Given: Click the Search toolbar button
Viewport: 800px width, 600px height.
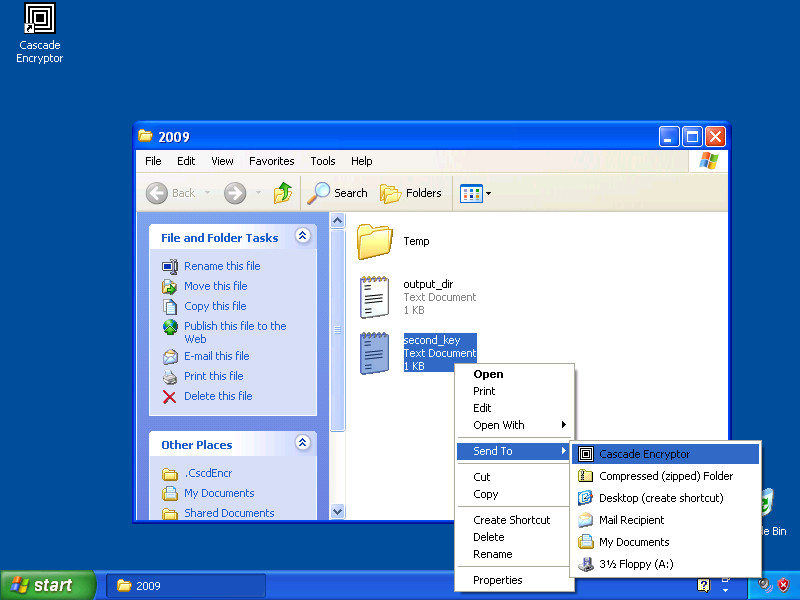Looking at the screenshot, I should coord(338,193).
